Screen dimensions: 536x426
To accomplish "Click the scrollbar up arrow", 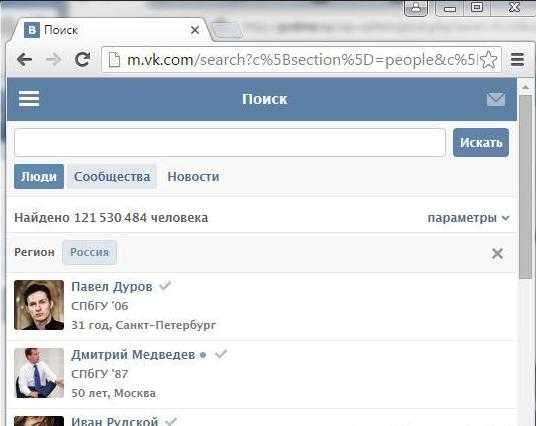I will [525, 88].
